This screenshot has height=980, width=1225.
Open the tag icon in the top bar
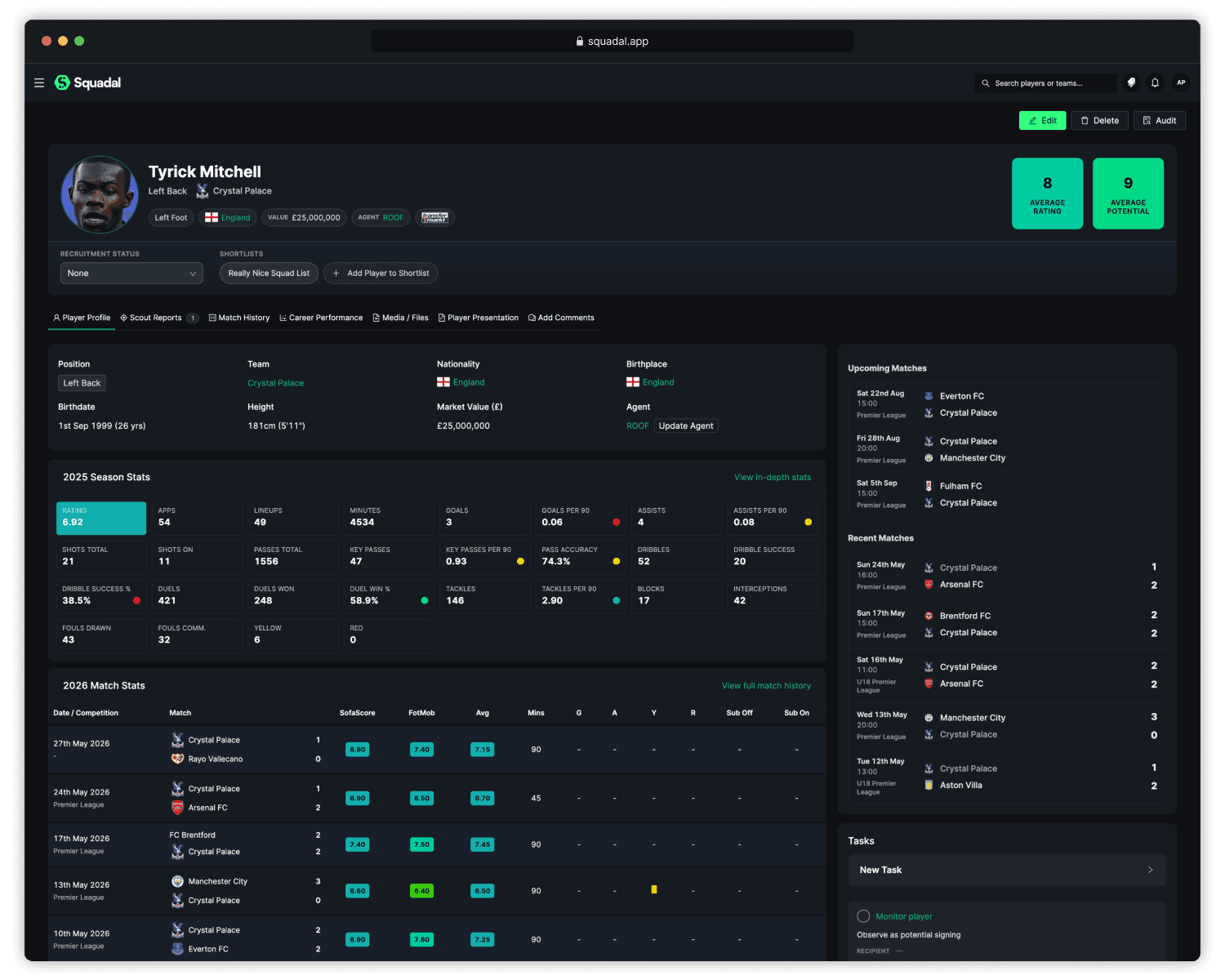(x=1131, y=82)
